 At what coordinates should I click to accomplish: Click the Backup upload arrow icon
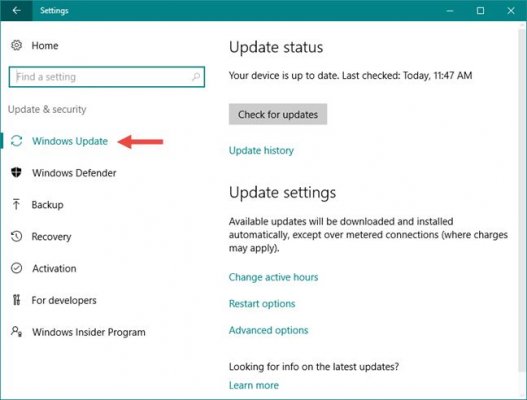pos(16,204)
